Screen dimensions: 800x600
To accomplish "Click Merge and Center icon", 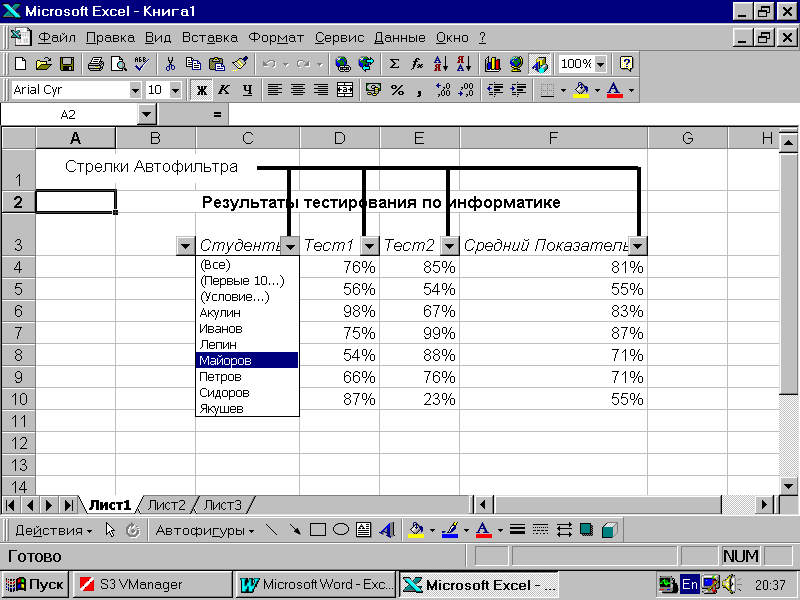I will pos(345,90).
